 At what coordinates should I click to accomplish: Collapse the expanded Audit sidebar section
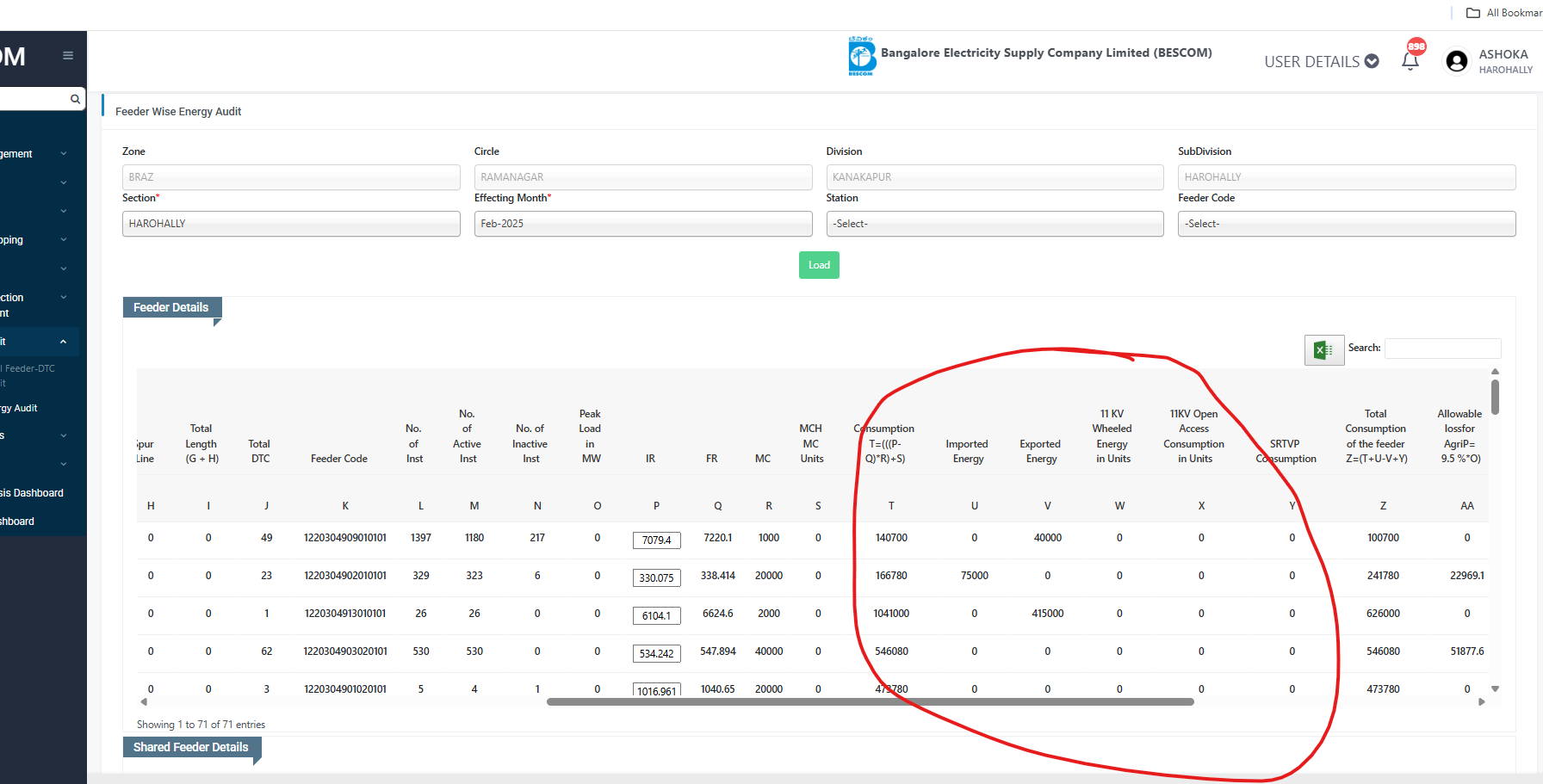pyautogui.click(x=64, y=342)
